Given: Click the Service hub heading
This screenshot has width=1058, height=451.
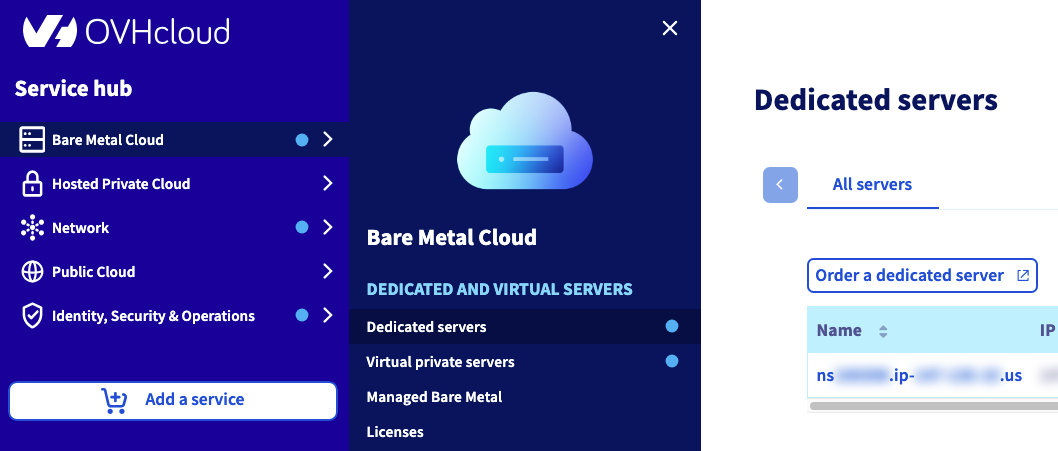Looking at the screenshot, I should [x=74, y=88].
